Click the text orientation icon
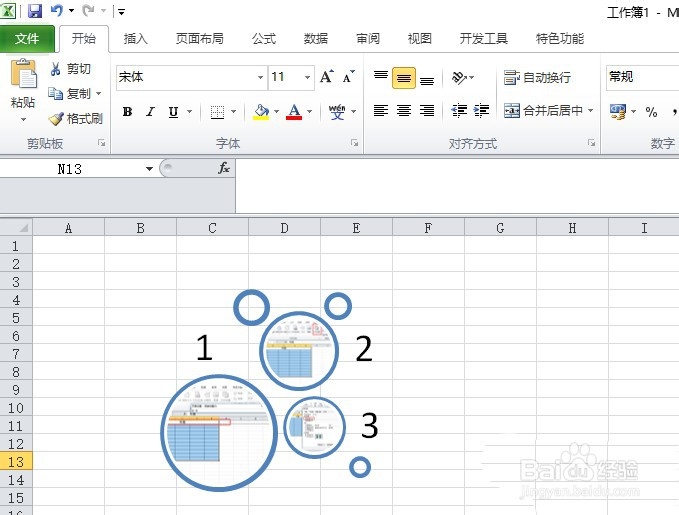 tap(459, 78)
